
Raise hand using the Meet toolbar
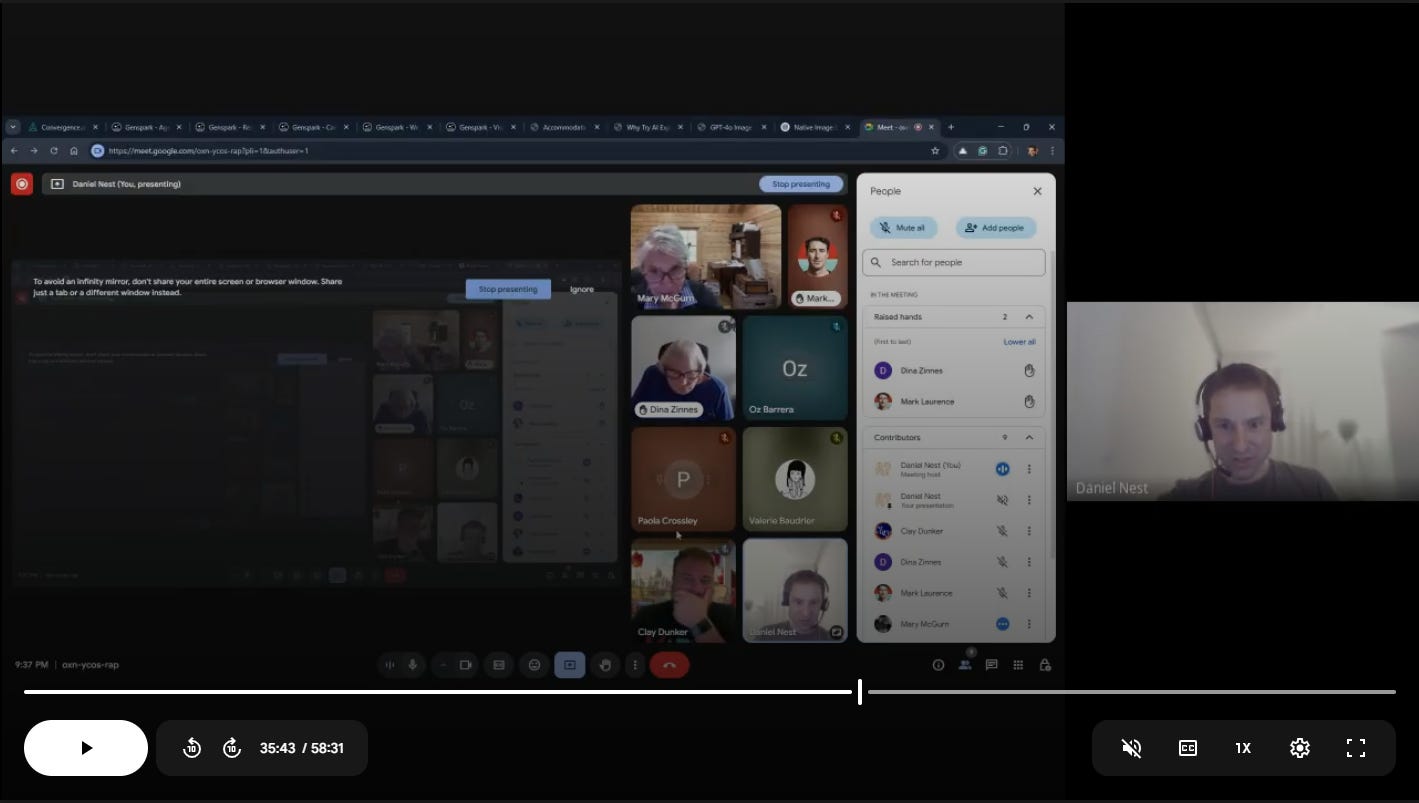pyautogui.click(x=604, y=665)
